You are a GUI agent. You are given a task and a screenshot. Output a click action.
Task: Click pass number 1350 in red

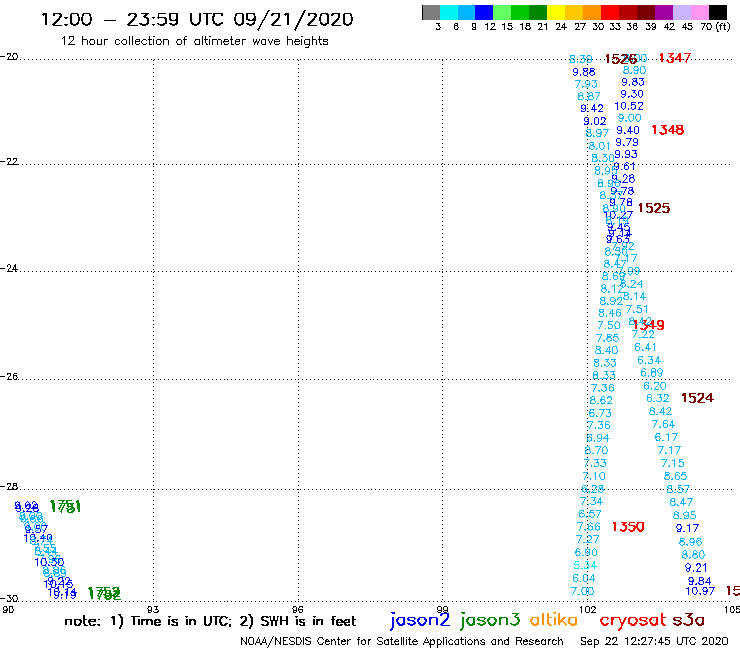(628, 527)
